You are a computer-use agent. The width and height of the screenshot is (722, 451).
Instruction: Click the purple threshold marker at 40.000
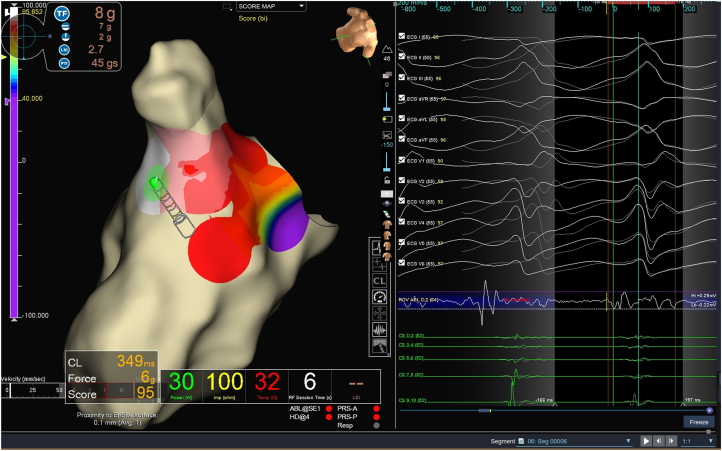pyautogui.click(x=6, y=101)
